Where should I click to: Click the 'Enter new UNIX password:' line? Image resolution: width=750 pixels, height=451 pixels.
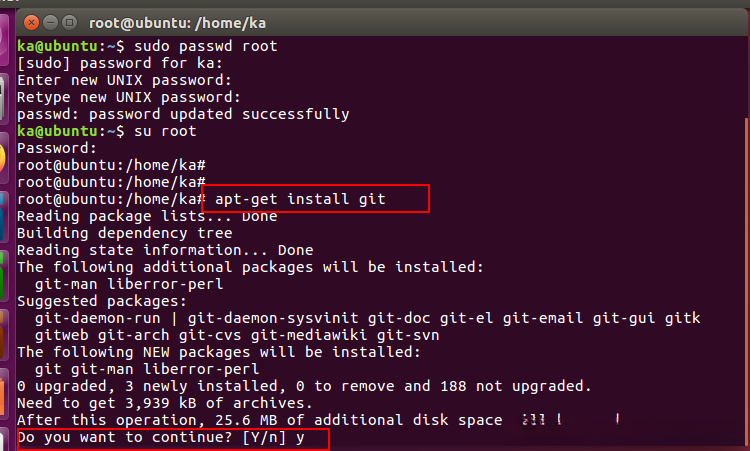(x=124, y=80)
